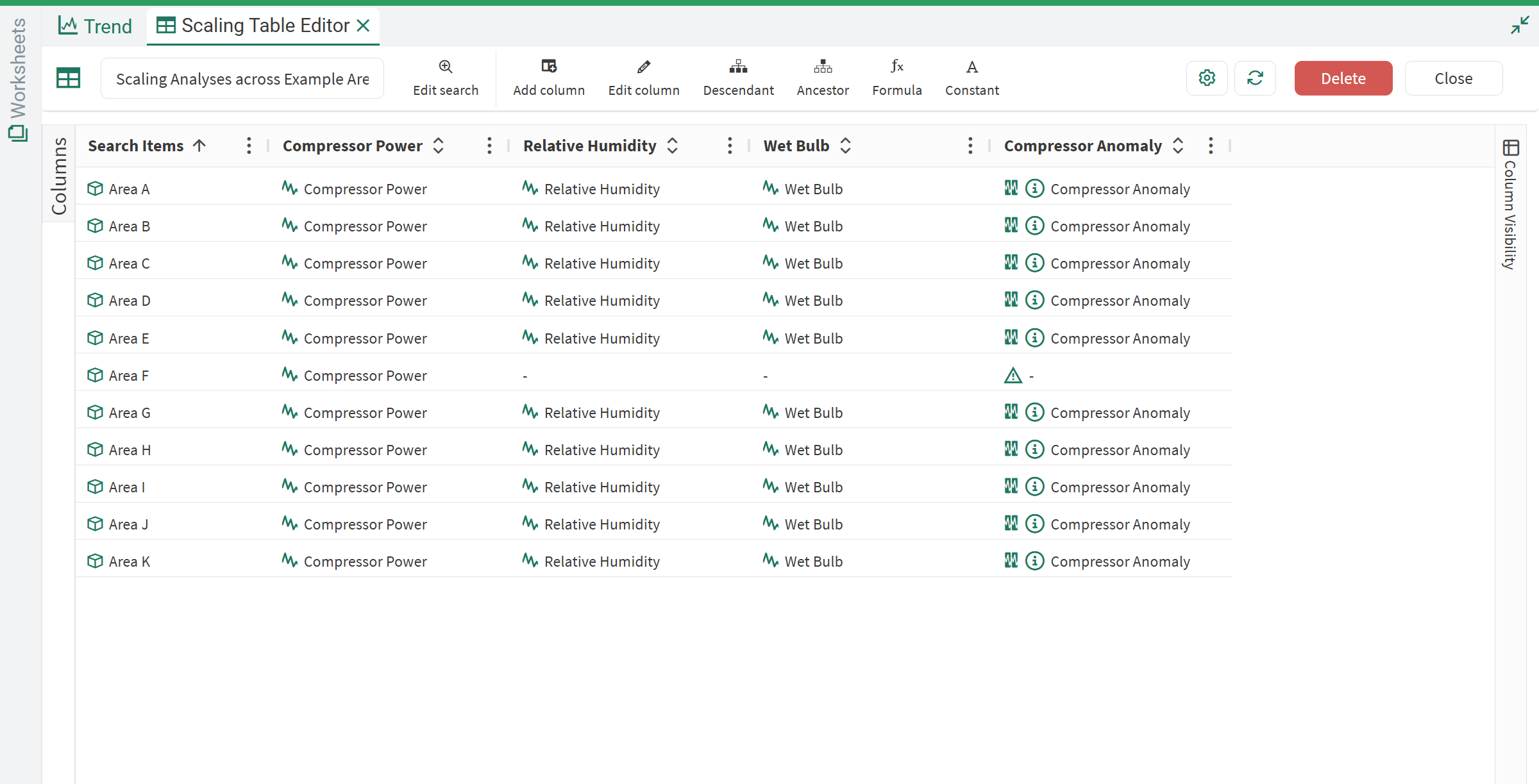Toggle sort on Compressor Power column

pyautogui.click(x=439, y=146)
